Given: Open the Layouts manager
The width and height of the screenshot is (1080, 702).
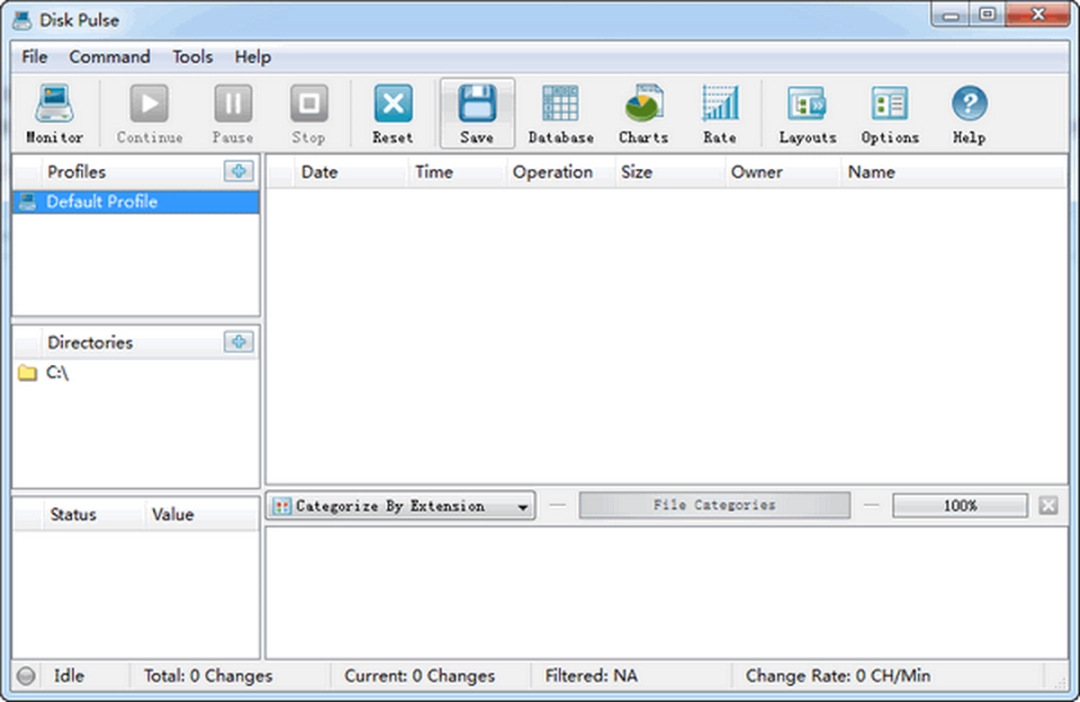Looking at the screenshot, I should click(807, 110).
